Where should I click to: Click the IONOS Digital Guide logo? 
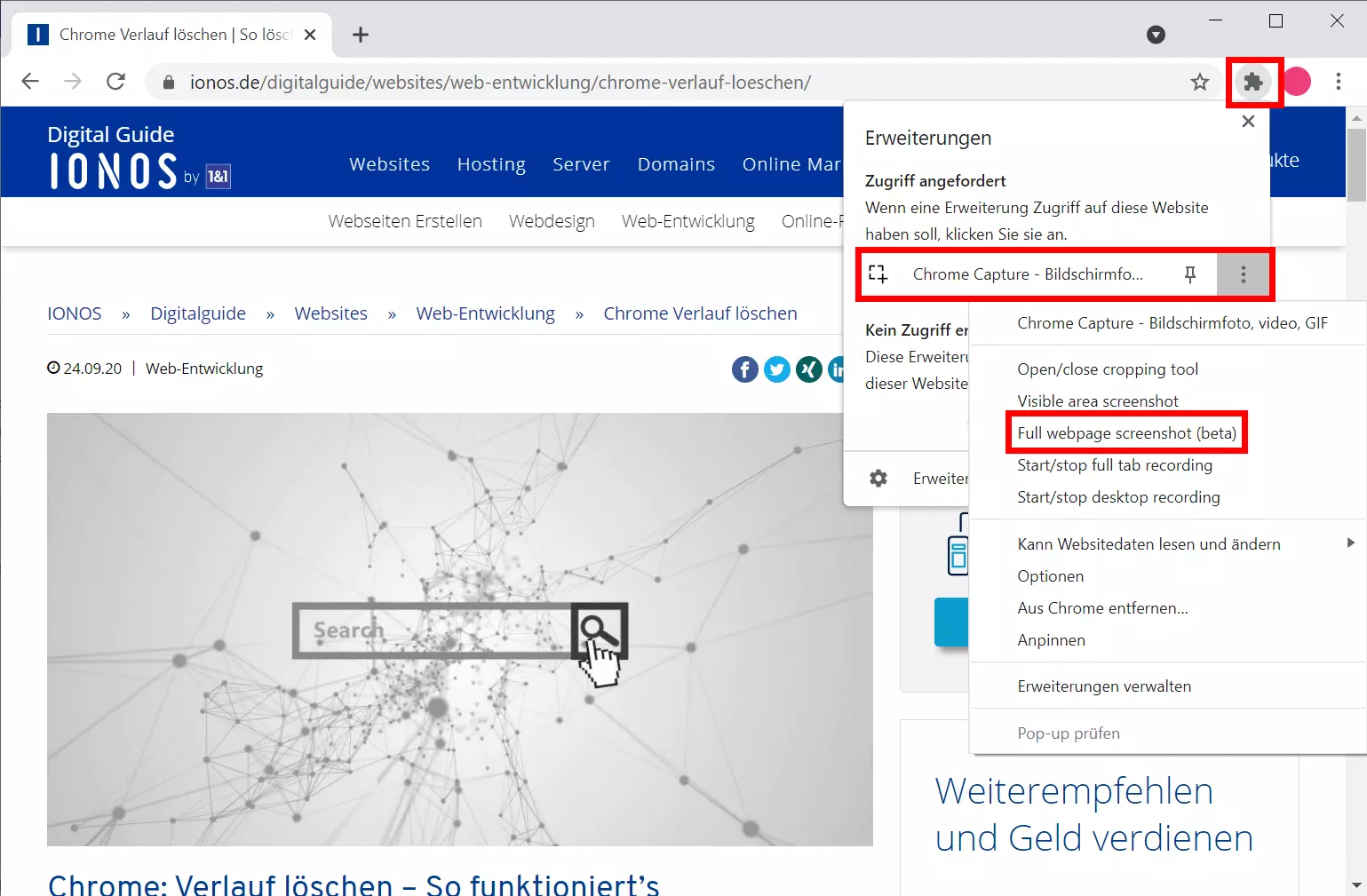tap(139, 157)
